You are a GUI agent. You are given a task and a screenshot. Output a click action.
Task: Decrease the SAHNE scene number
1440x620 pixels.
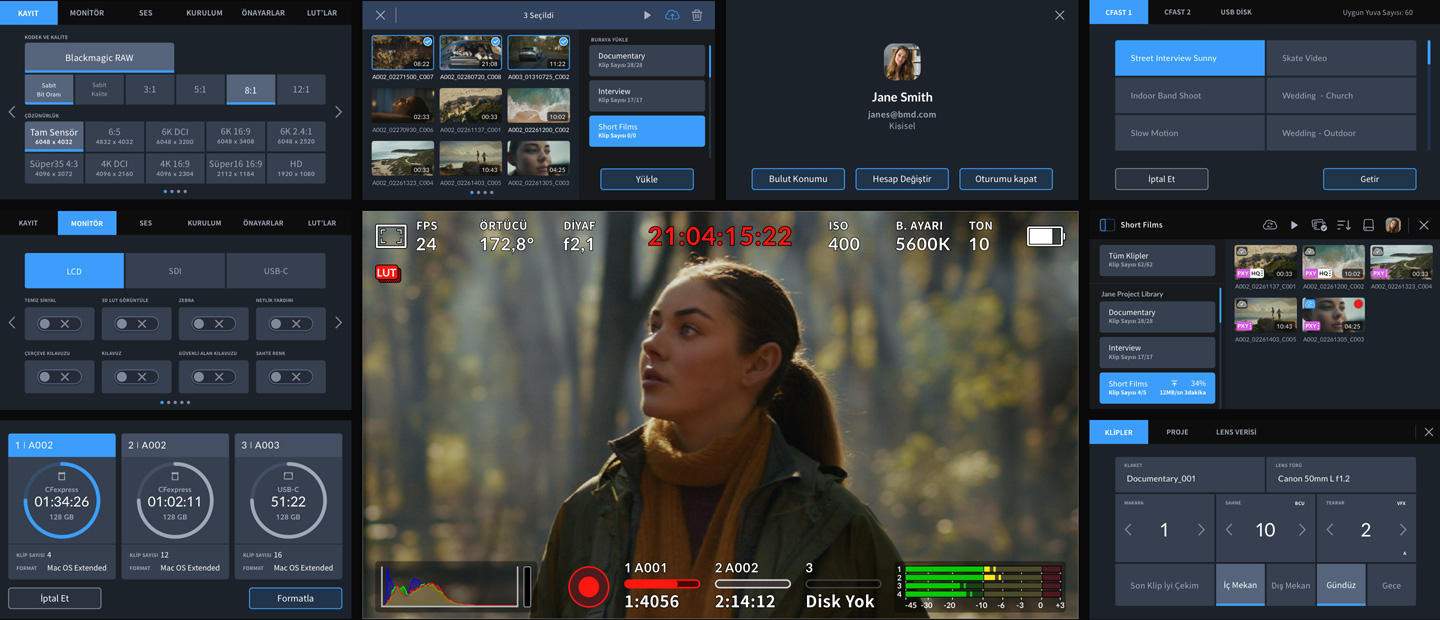point(1230,530)
